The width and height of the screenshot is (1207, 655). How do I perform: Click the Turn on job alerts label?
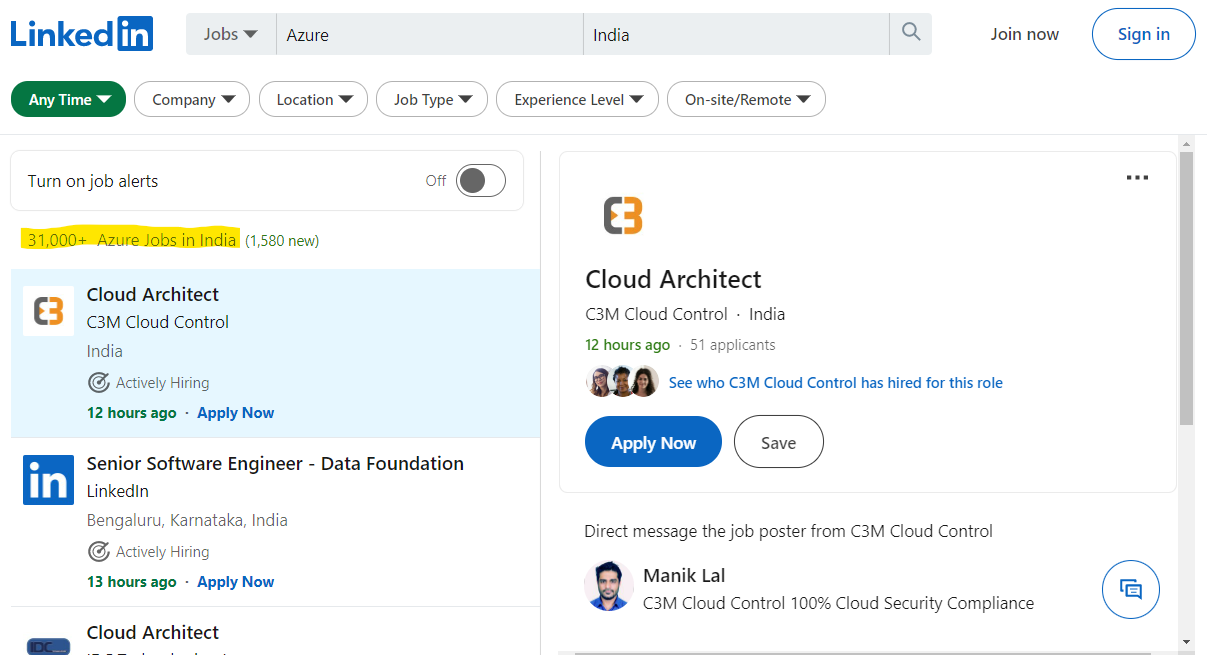pos(93,181)
